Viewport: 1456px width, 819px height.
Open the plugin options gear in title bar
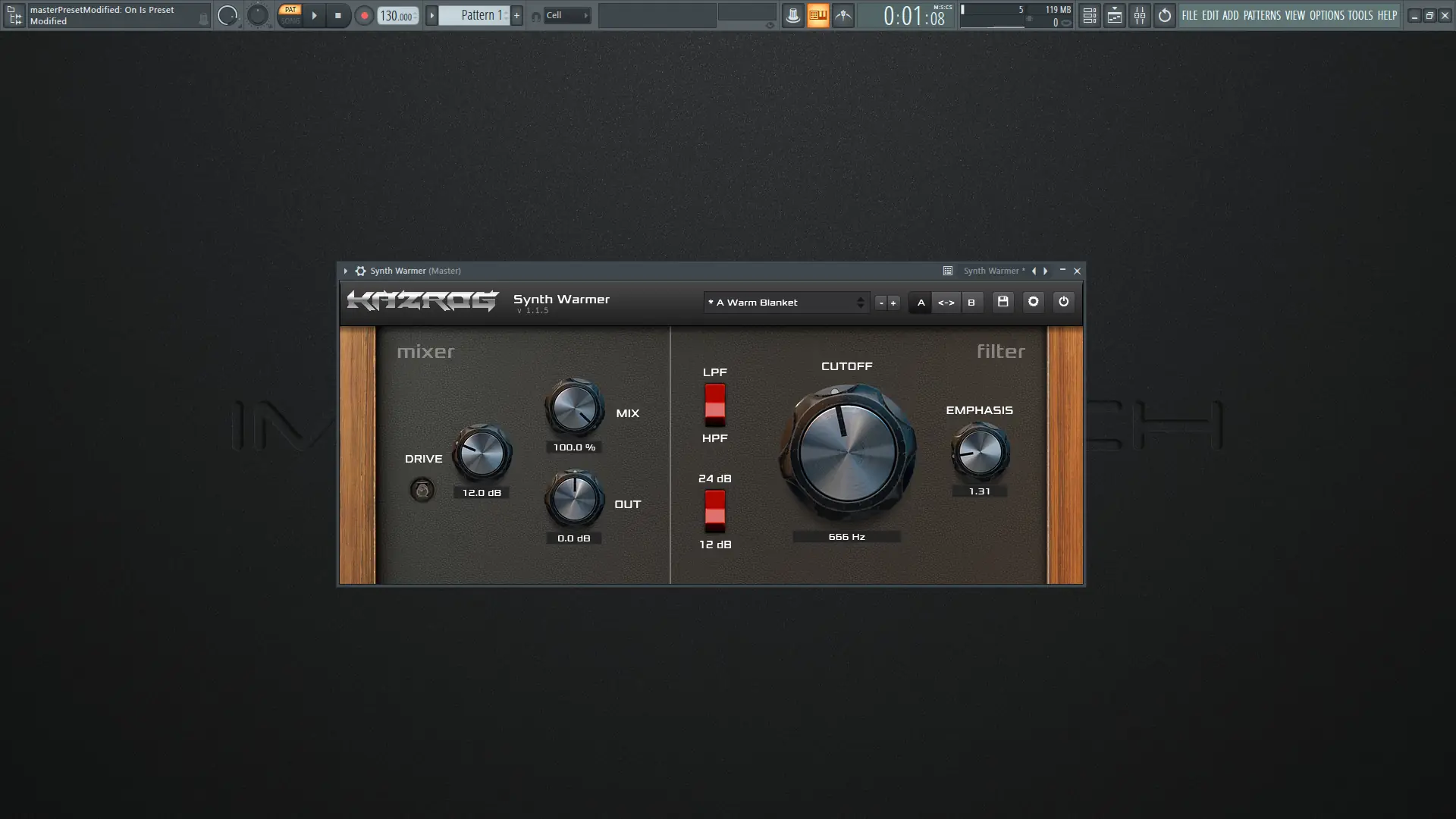[x=360, y=271]
